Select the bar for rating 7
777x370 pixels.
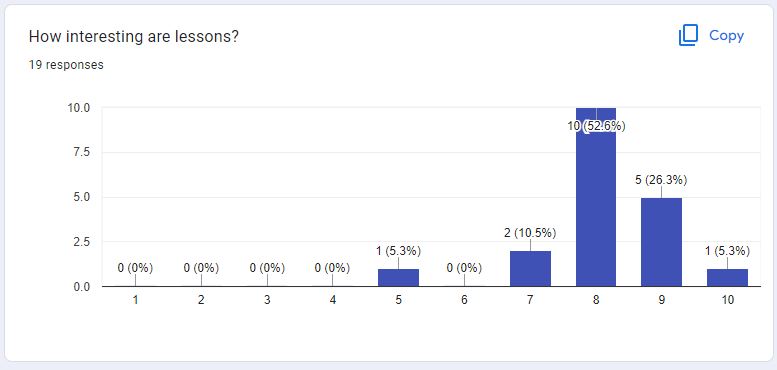(x=530, y=268)
